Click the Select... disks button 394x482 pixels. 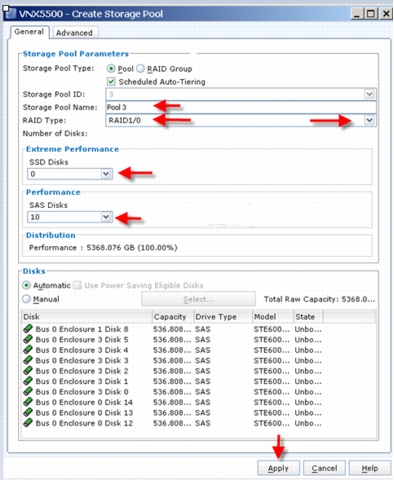(x=198, y=299)
